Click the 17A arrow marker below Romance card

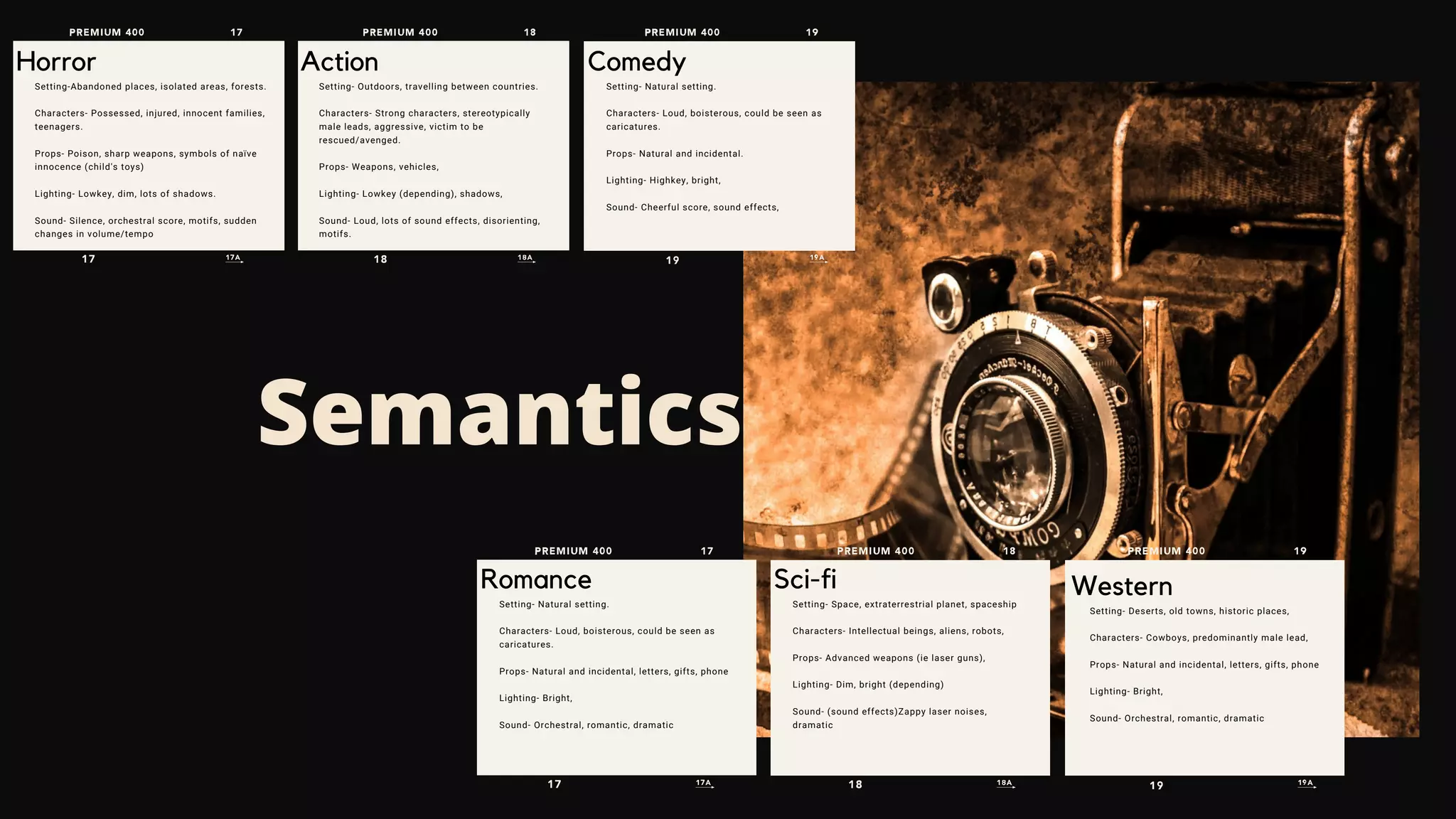(x=705, y=783)
